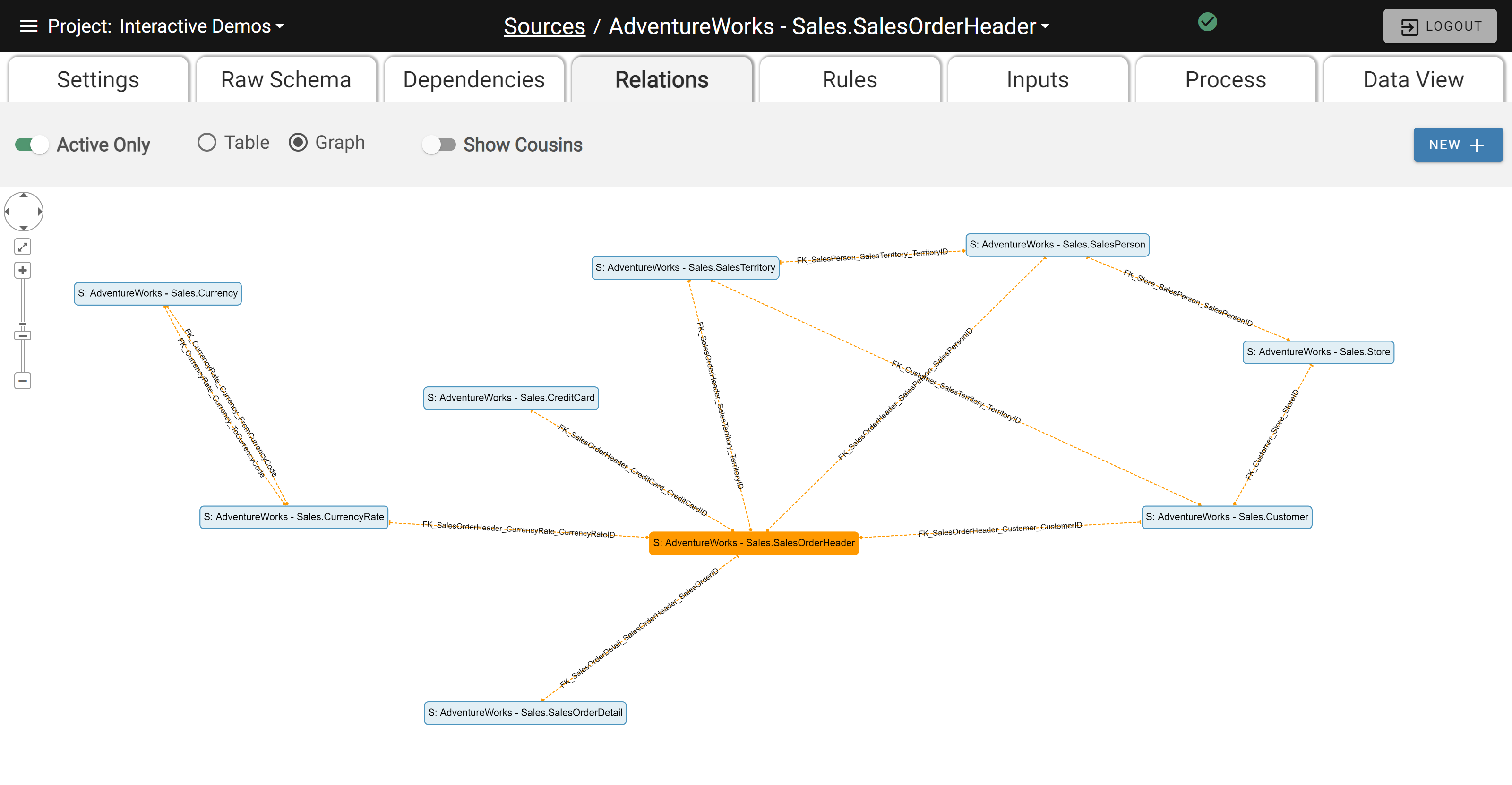Go to the Data View tab
Screen dimensions: 1512x785
click(x=1413, y=80)
